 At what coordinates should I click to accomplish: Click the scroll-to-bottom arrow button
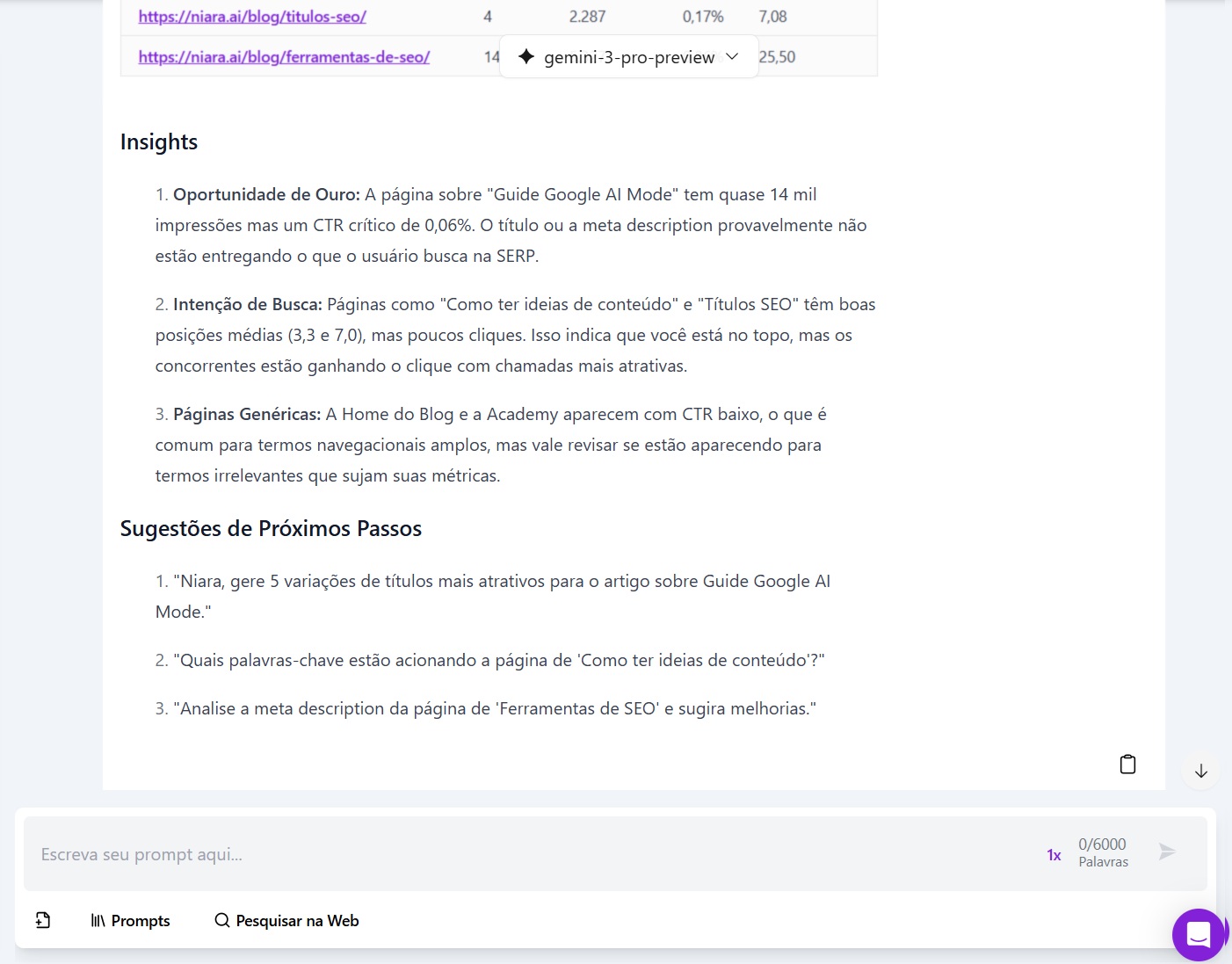pyautogui.click(x=1200, y=772)
